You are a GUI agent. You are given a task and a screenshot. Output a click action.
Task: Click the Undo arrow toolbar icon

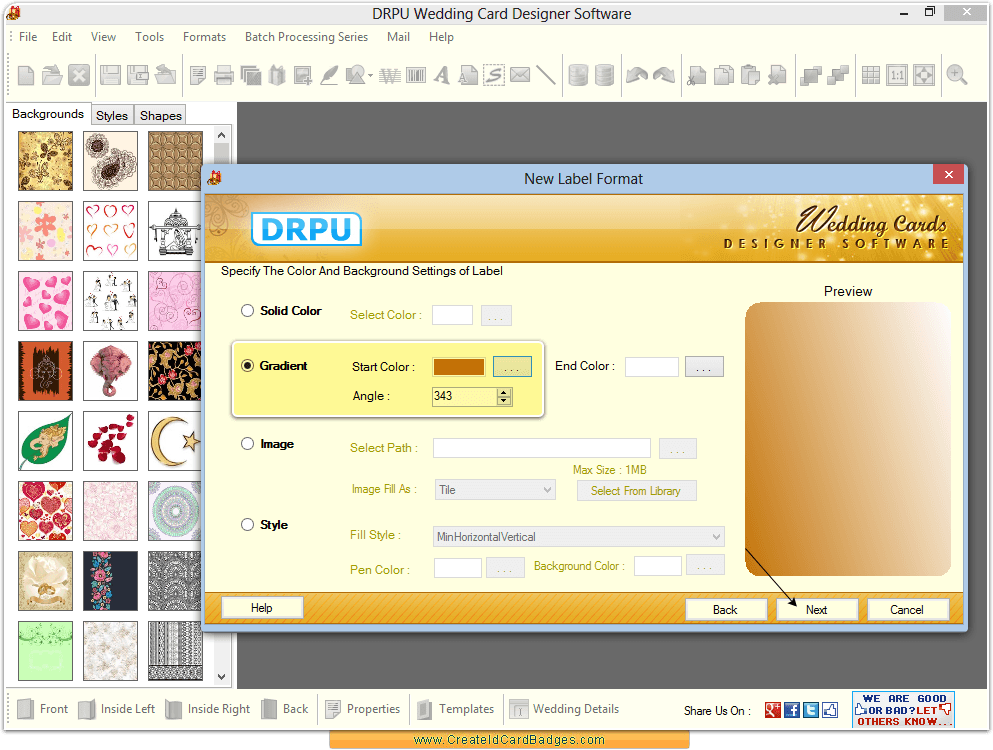click(x=636, y=75)
